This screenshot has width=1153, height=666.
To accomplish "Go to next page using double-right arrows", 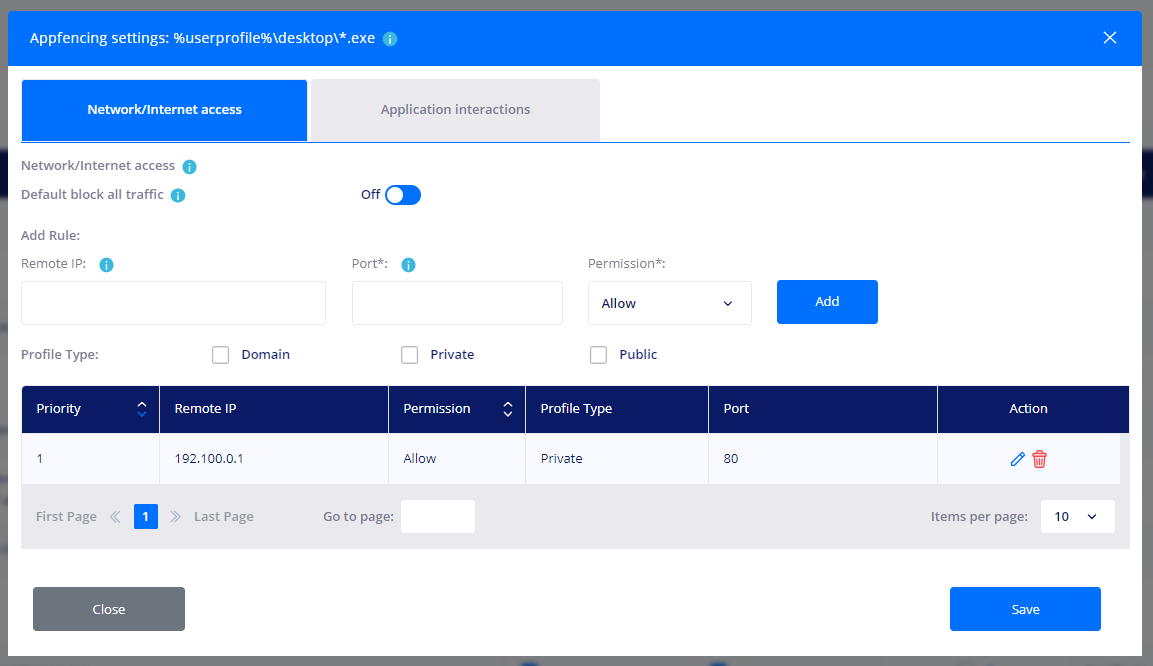I will click(x=176, y=517).
